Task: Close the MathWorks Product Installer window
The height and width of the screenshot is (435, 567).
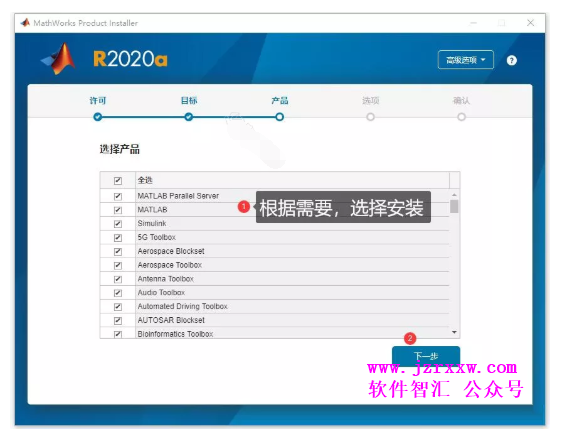Action: pyautogui.click(x=530, y=23)
